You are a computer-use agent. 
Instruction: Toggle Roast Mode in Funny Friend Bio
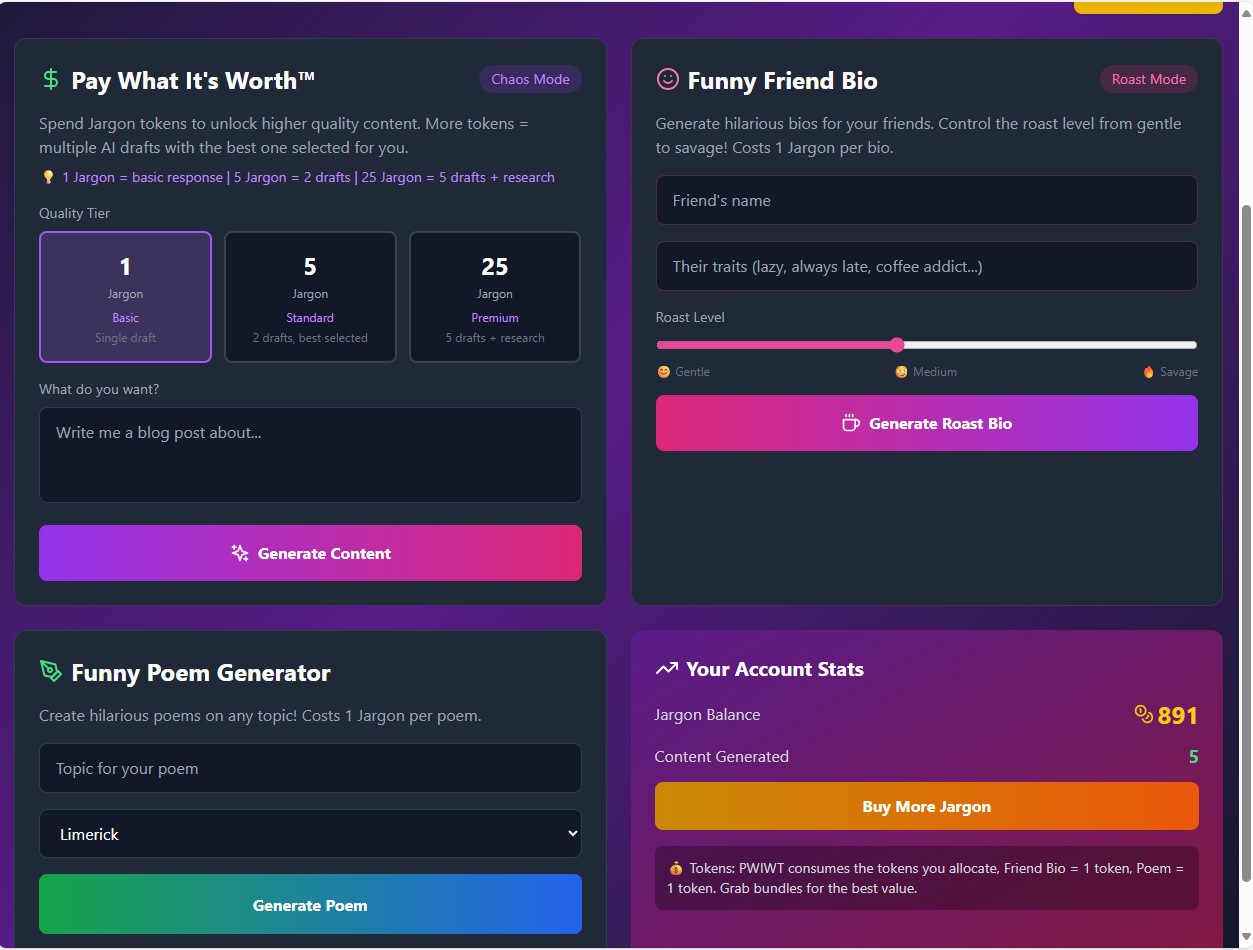tap(1148, 78)
